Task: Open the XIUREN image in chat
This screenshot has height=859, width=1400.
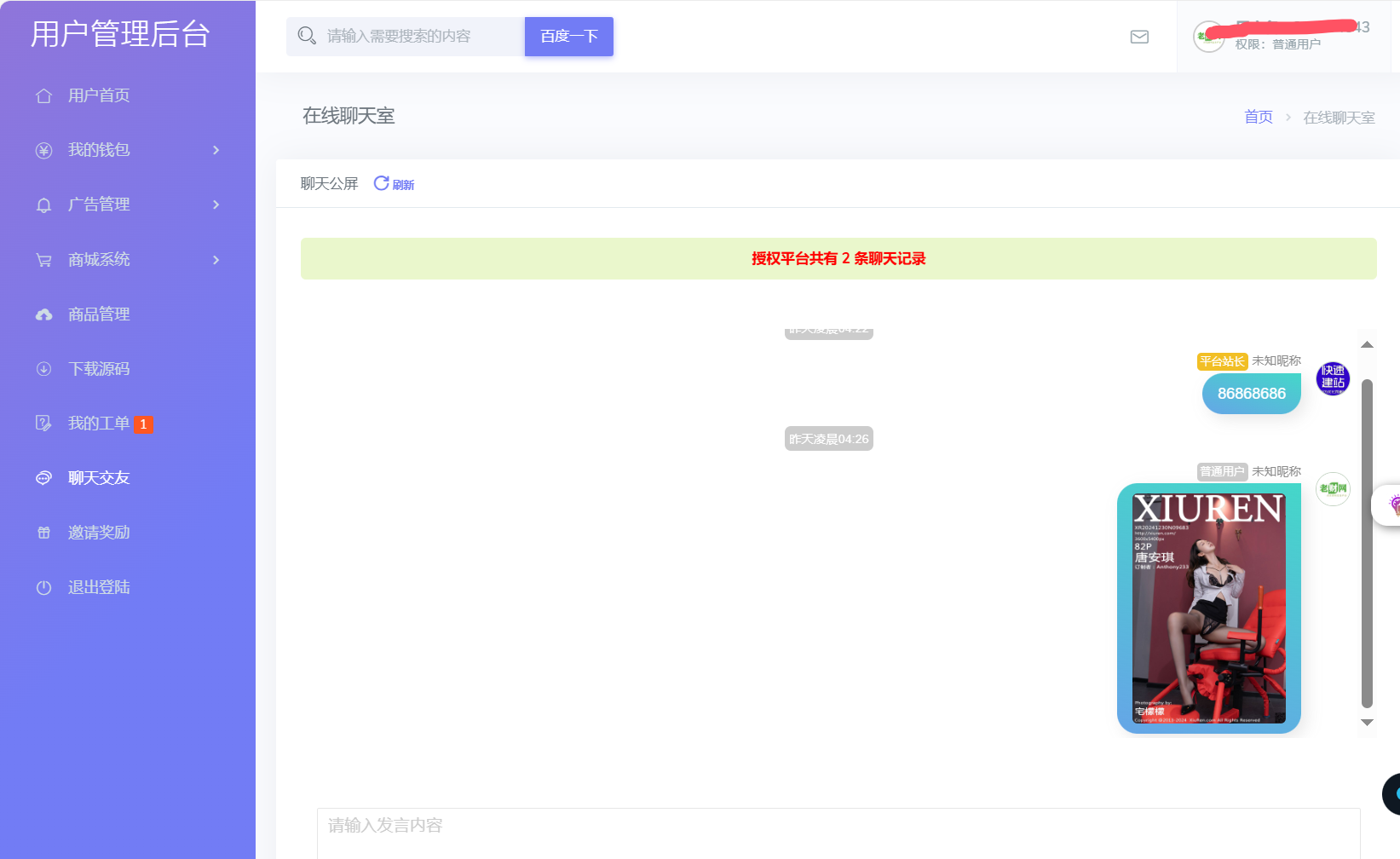Action: 1208,608
